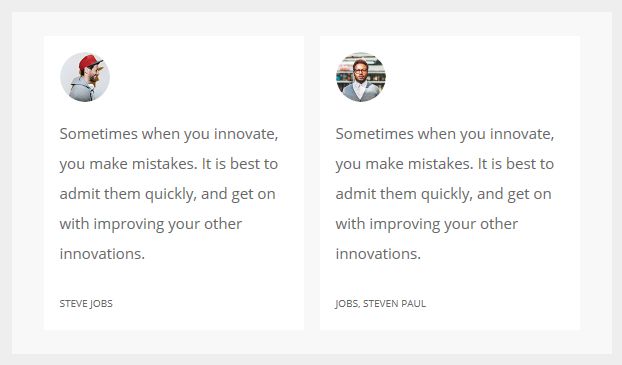Click the word "mistakes." in Steven Paul card
Viewport: 622px width, 365px height.
click(x=441, y=164)
